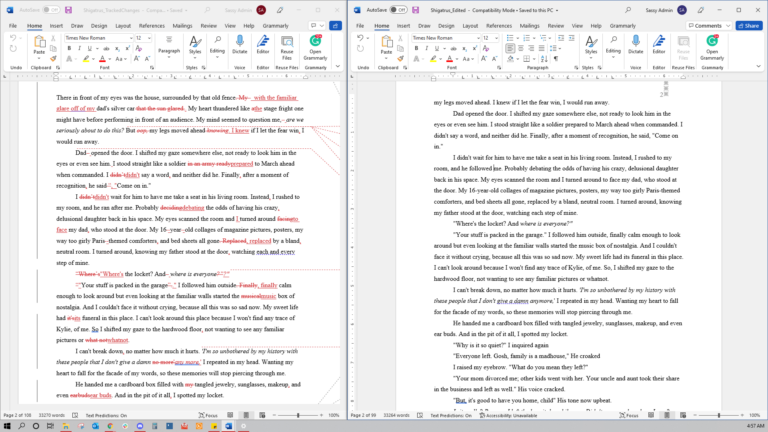Click Undo in the right Word window
The height and width of the screenshot is (432, 768).
[360, 38]
